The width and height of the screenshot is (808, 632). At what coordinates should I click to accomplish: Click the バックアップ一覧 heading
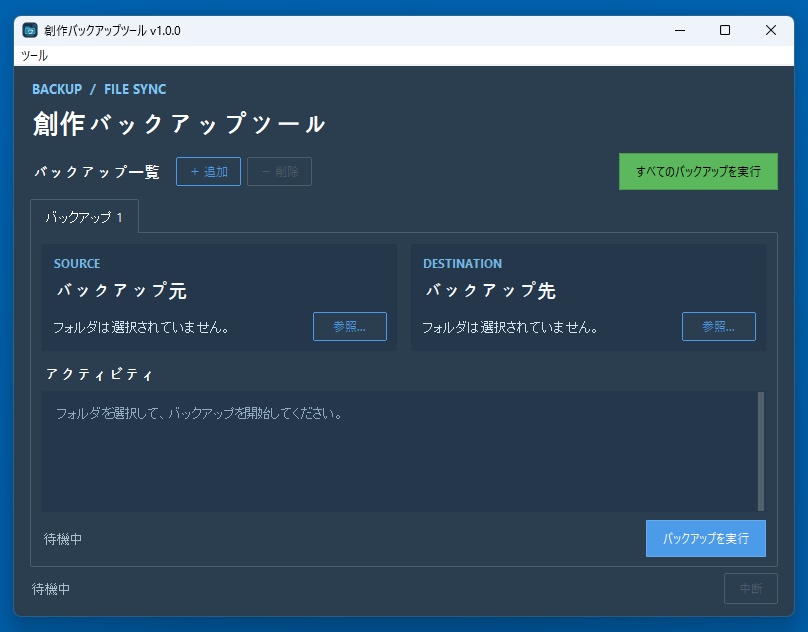coord(97,172)
